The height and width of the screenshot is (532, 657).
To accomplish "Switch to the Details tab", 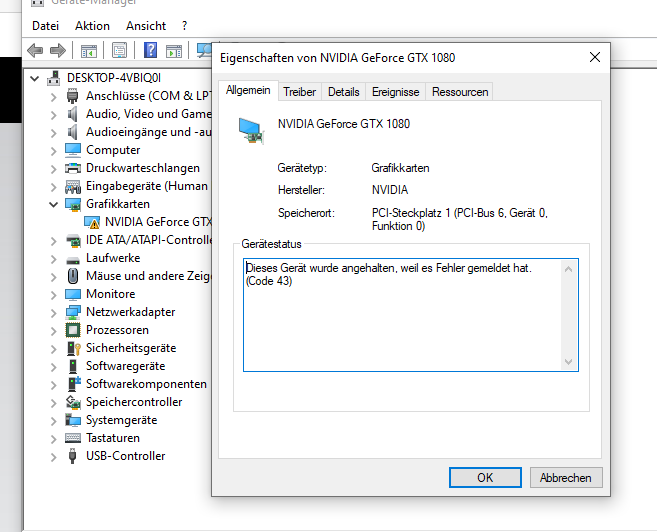I will 344,92.
